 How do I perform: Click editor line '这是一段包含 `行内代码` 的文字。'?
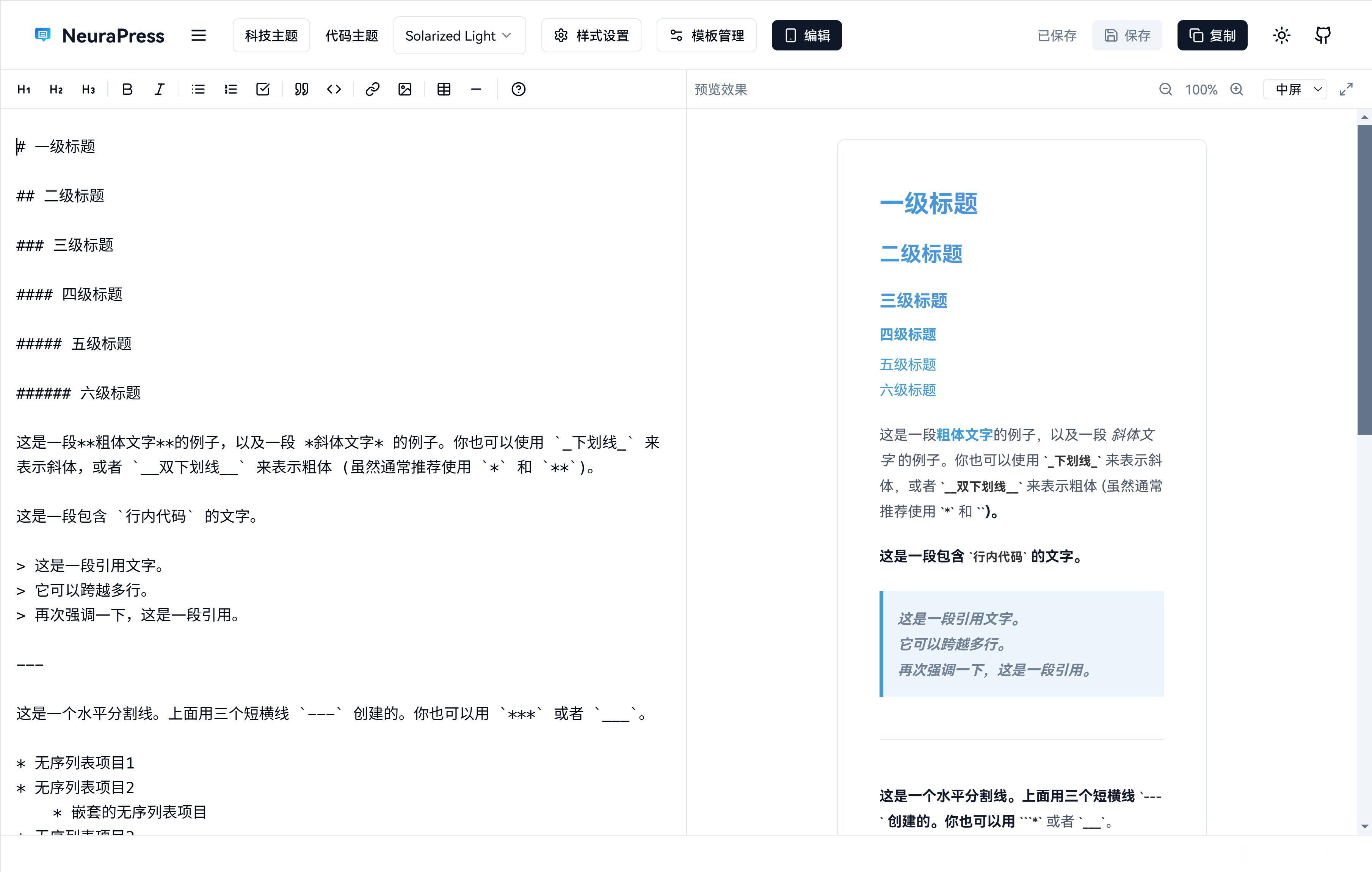tap(138, 516)
